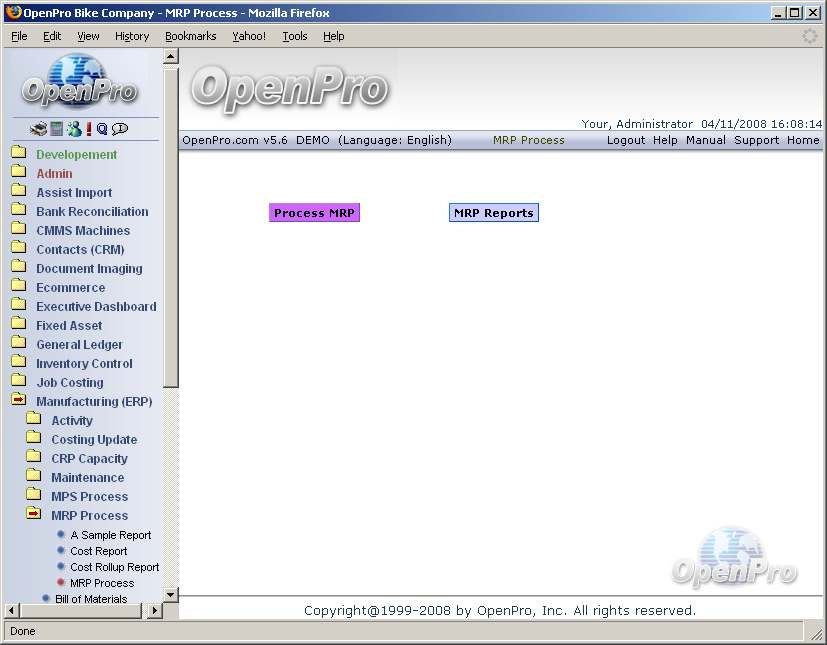Click the Logout link

click(x=626, y=140)
